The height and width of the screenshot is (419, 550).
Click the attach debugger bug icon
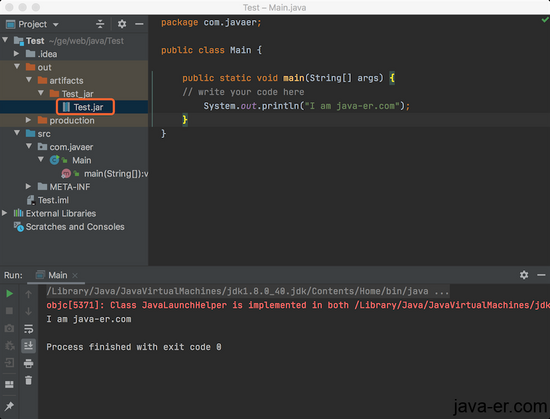pyautogui.click(x=9, y=346)
